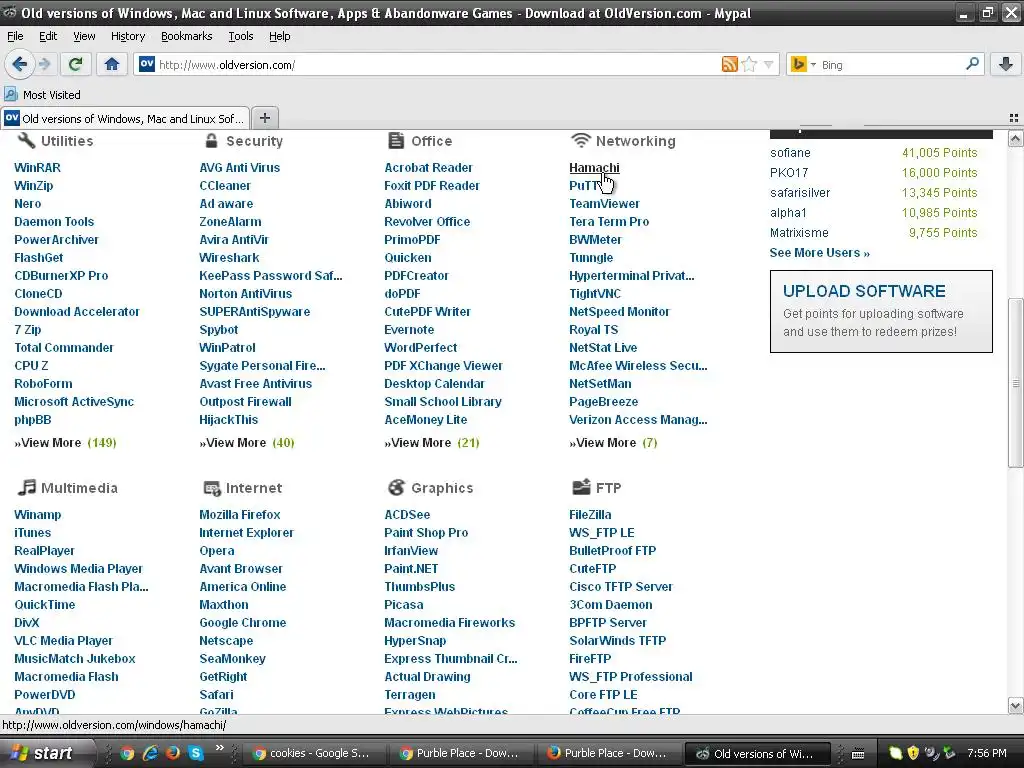This screenshot has width=1024, height=768.
Task: Click the Forward arrow button
Action: 44,64
